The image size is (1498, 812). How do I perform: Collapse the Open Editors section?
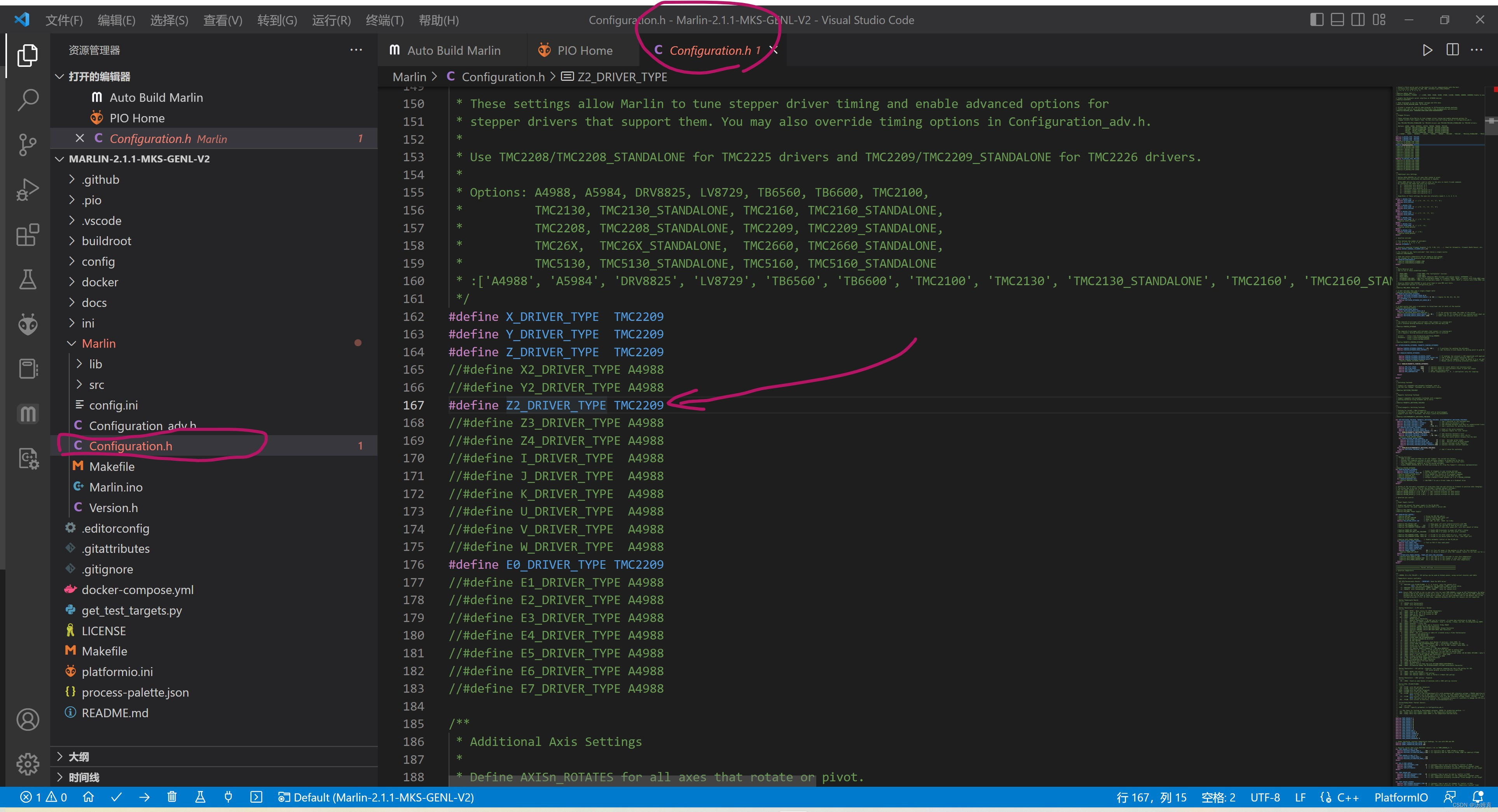(x=59, y=76)
